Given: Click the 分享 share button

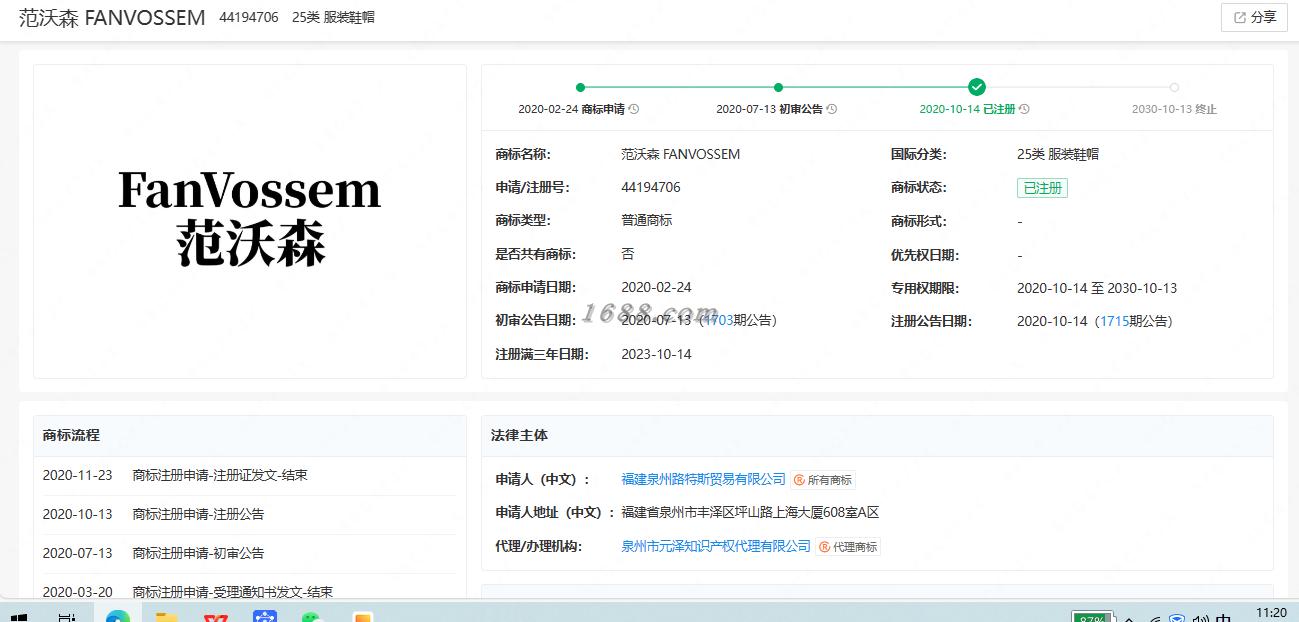Looking at the screenshot, I should [x=1254, y=17].
